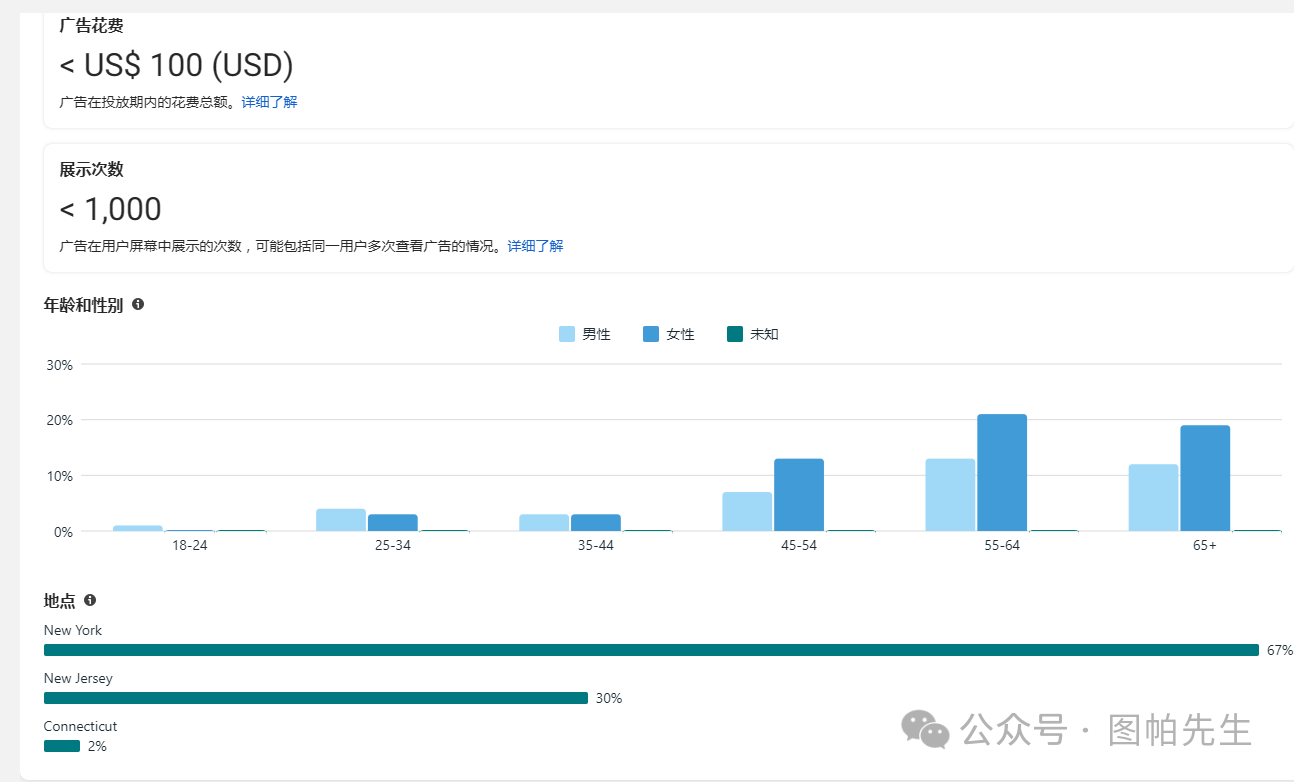This screenshot has height=782, width=1294.
Task: Open 详细了解 link under 展示次数
Action: pyautogui.click(x=535, y=246)
